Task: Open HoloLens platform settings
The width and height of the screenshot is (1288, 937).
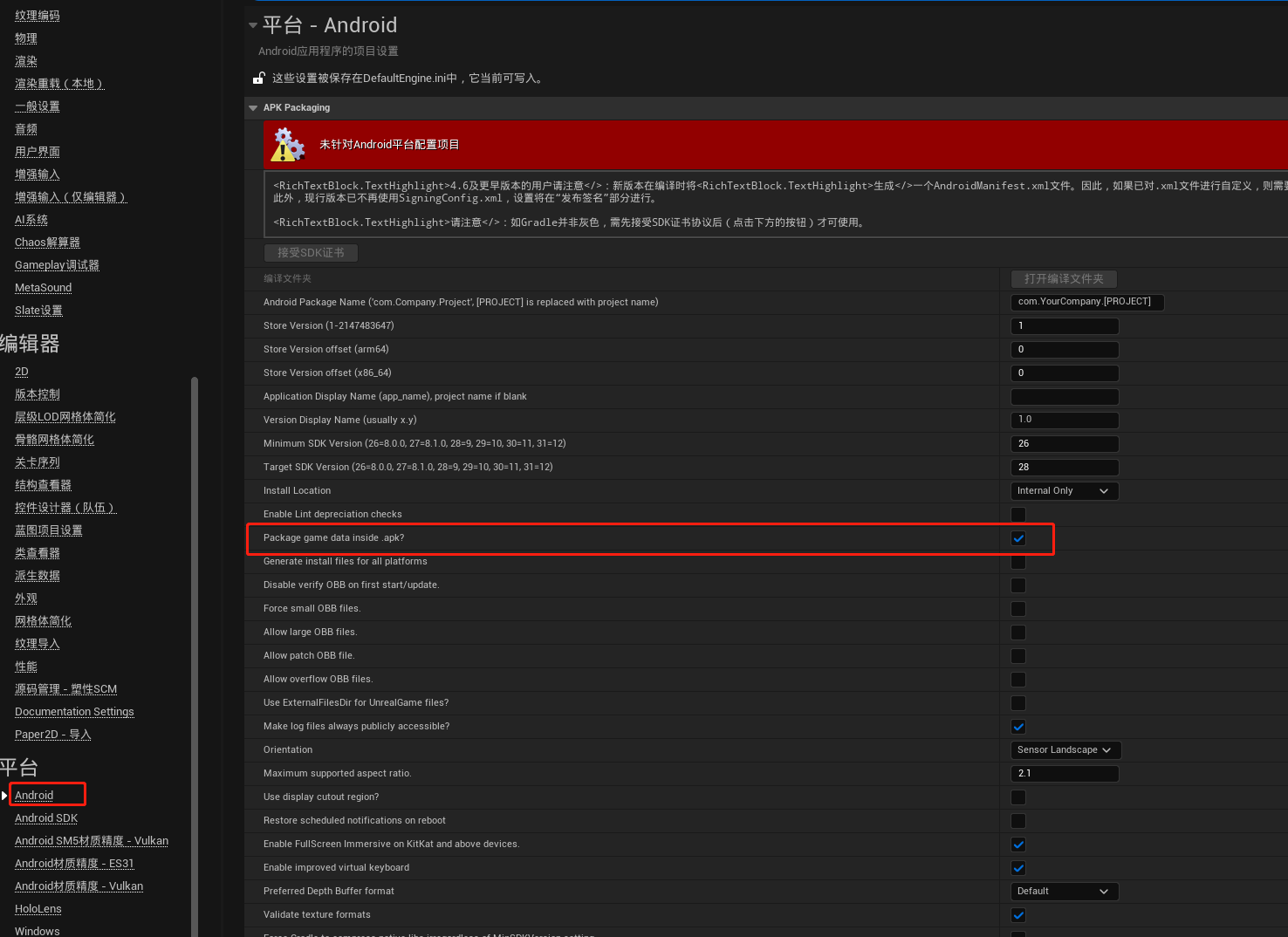Action: point(38,908)
